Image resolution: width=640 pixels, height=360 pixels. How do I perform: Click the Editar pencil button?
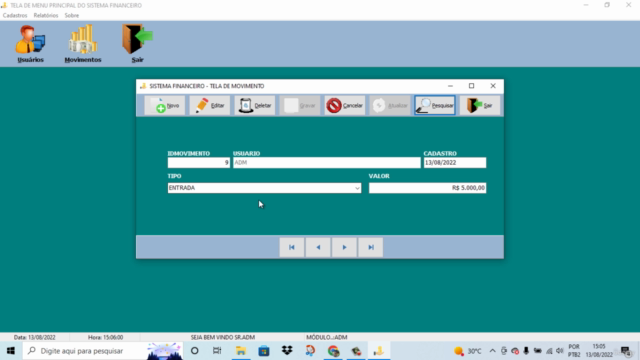[209, 105]
